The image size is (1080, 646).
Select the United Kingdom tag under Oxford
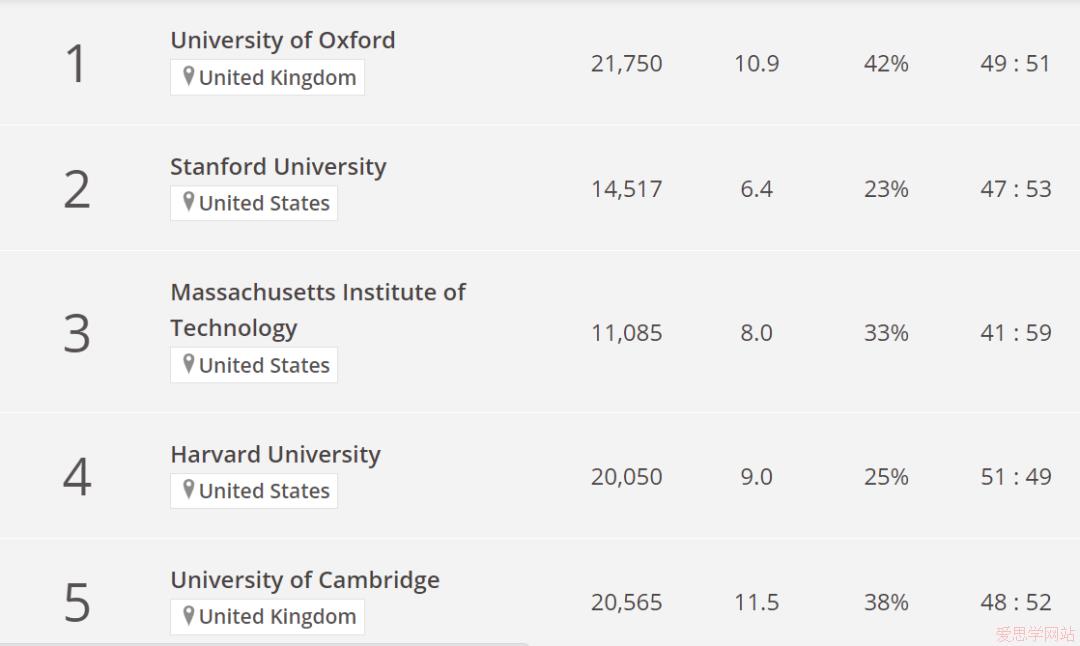click(x=267, y=77)
